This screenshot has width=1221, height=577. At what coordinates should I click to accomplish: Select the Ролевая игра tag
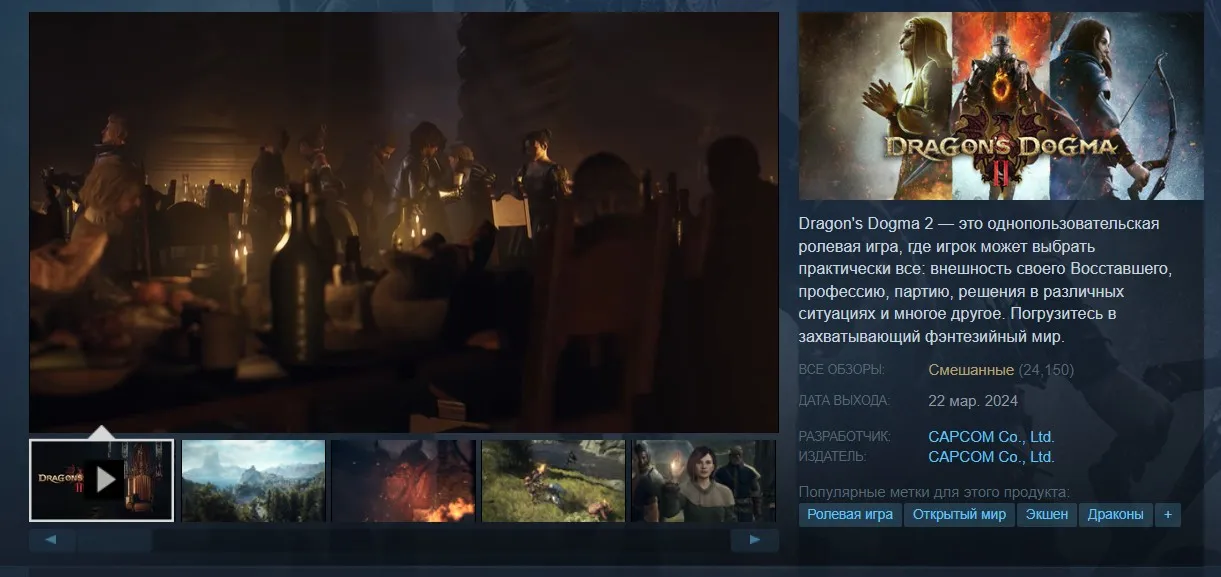(850, 515)
